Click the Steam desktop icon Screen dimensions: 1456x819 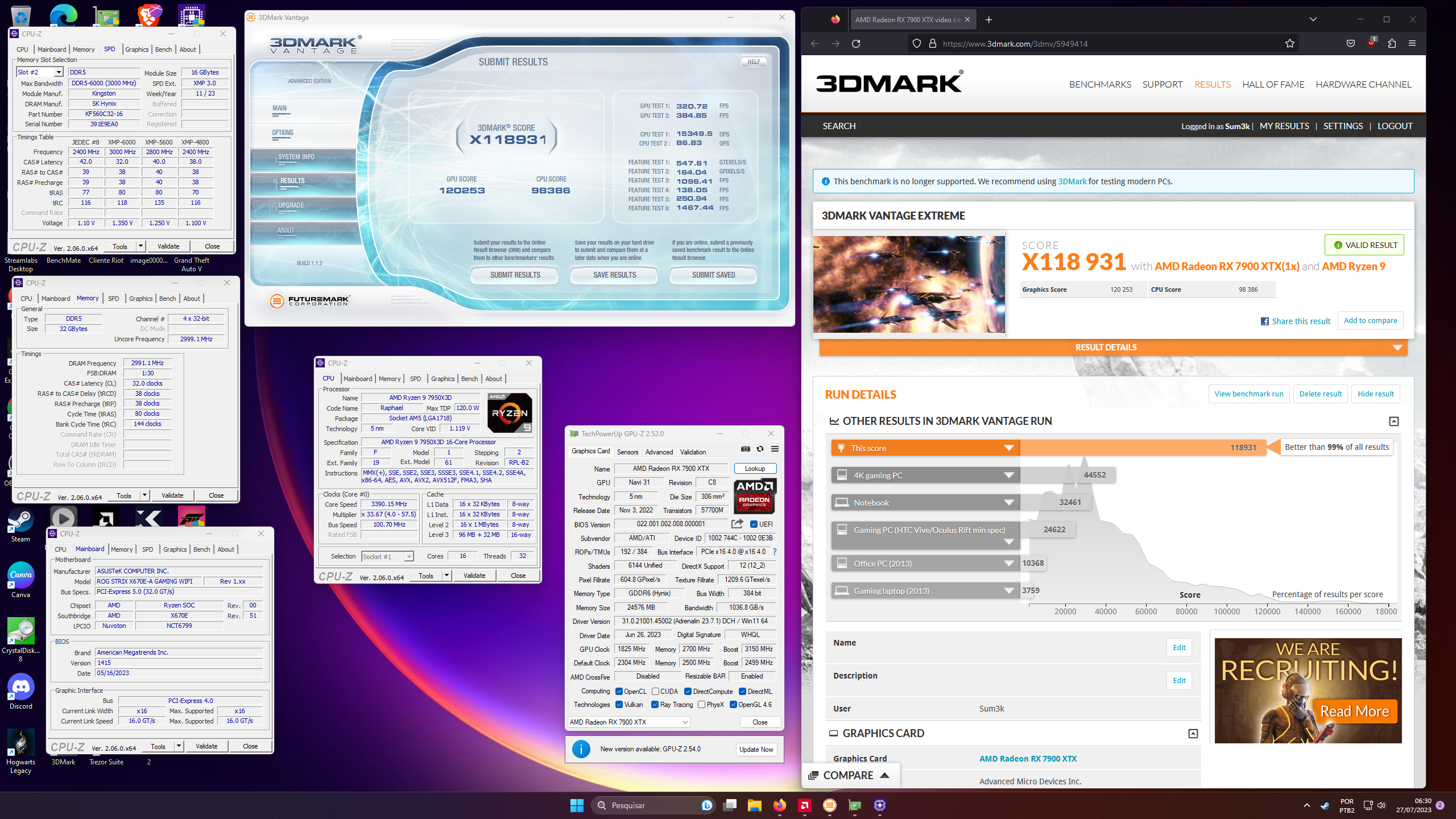20,525
